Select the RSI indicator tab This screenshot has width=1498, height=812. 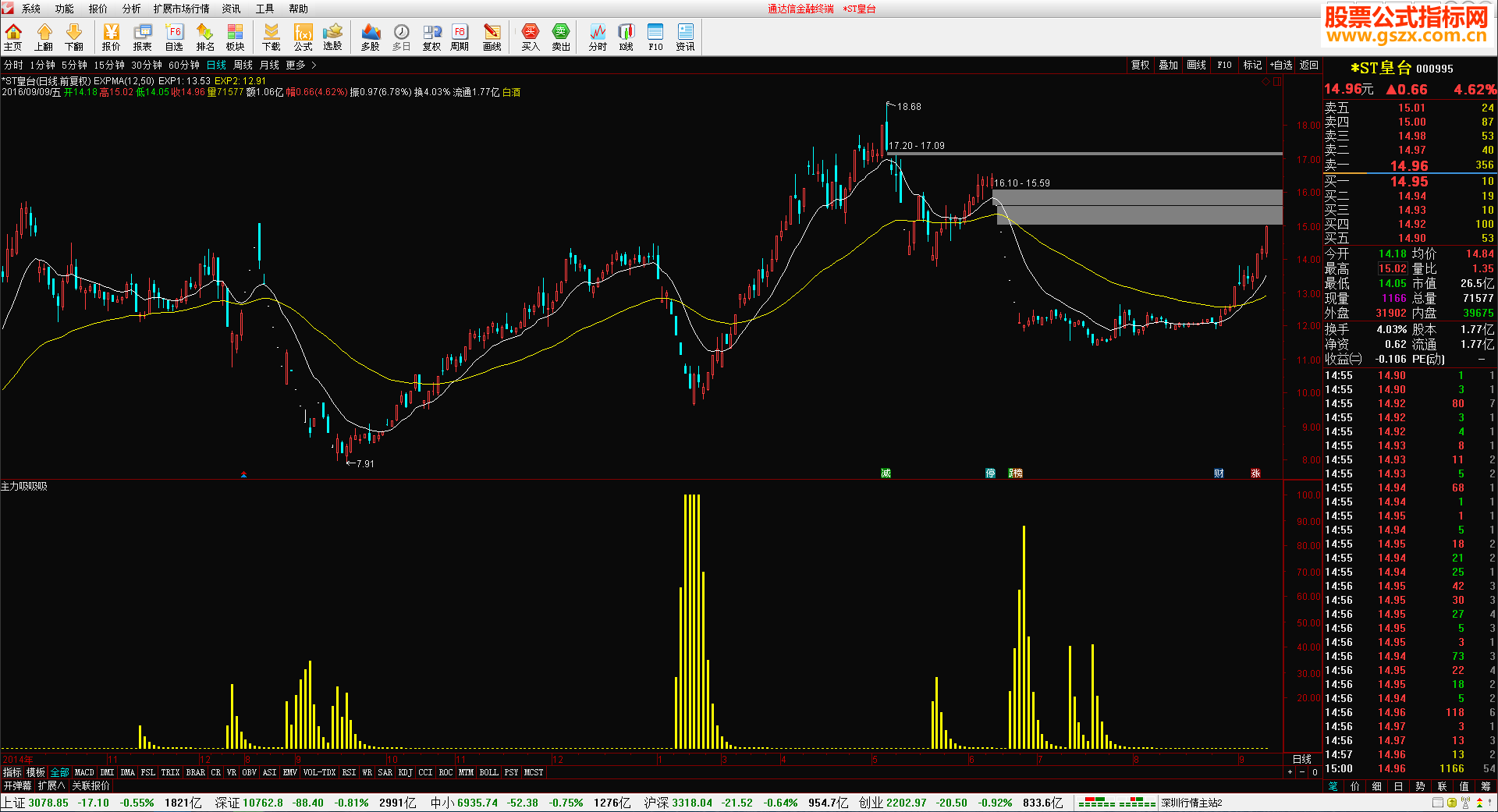point(349,772)
